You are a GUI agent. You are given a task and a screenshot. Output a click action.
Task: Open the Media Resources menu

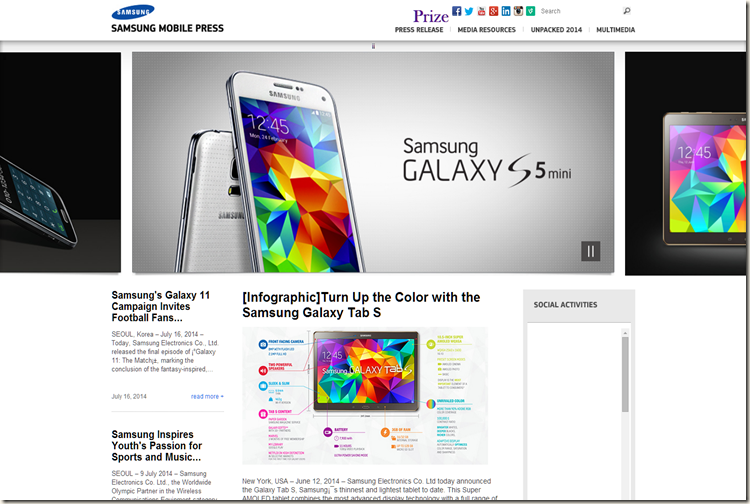click(486, 30)
